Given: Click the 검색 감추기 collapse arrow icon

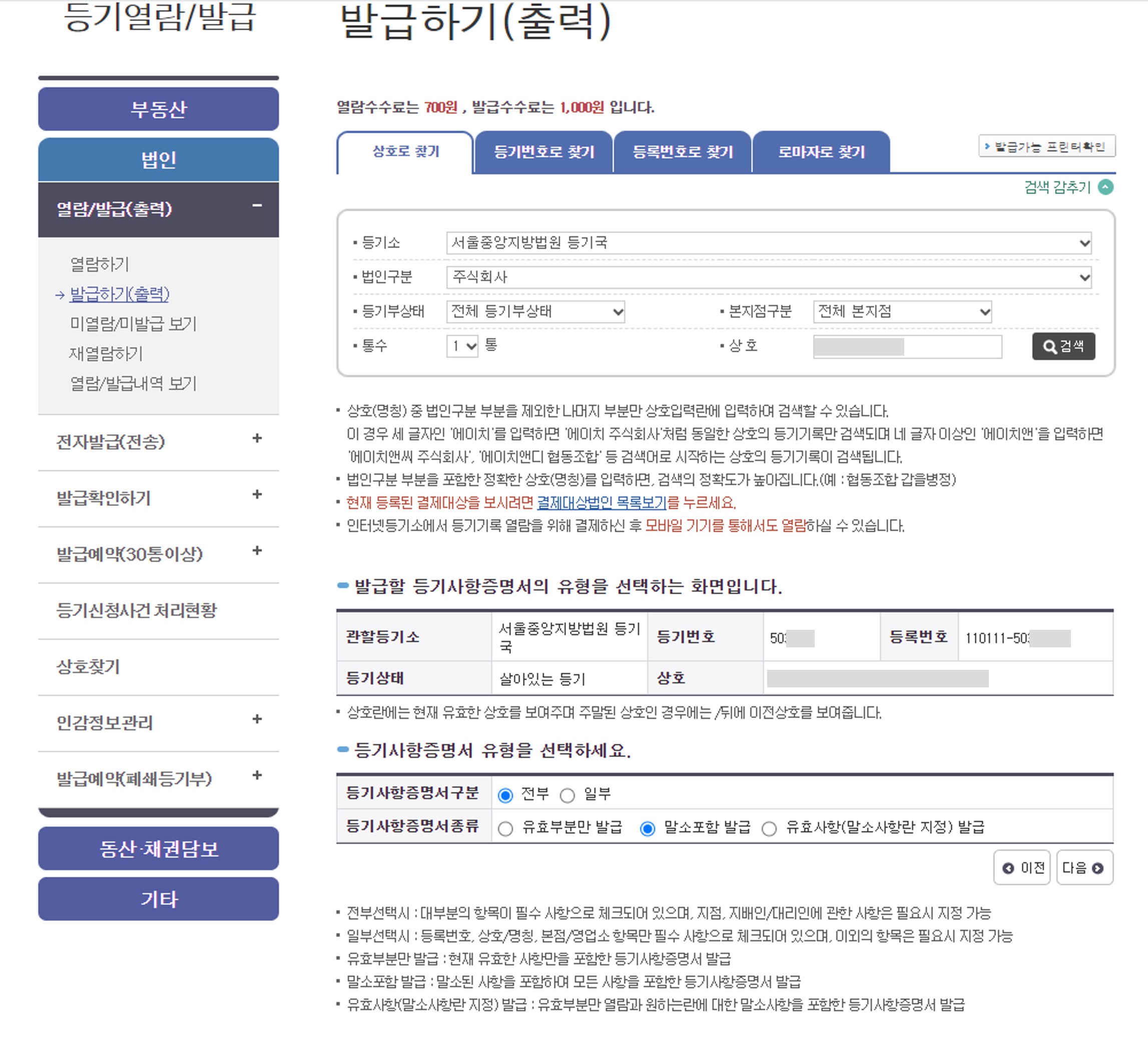Looking at the screenshot, I should tap(1105, 187).
